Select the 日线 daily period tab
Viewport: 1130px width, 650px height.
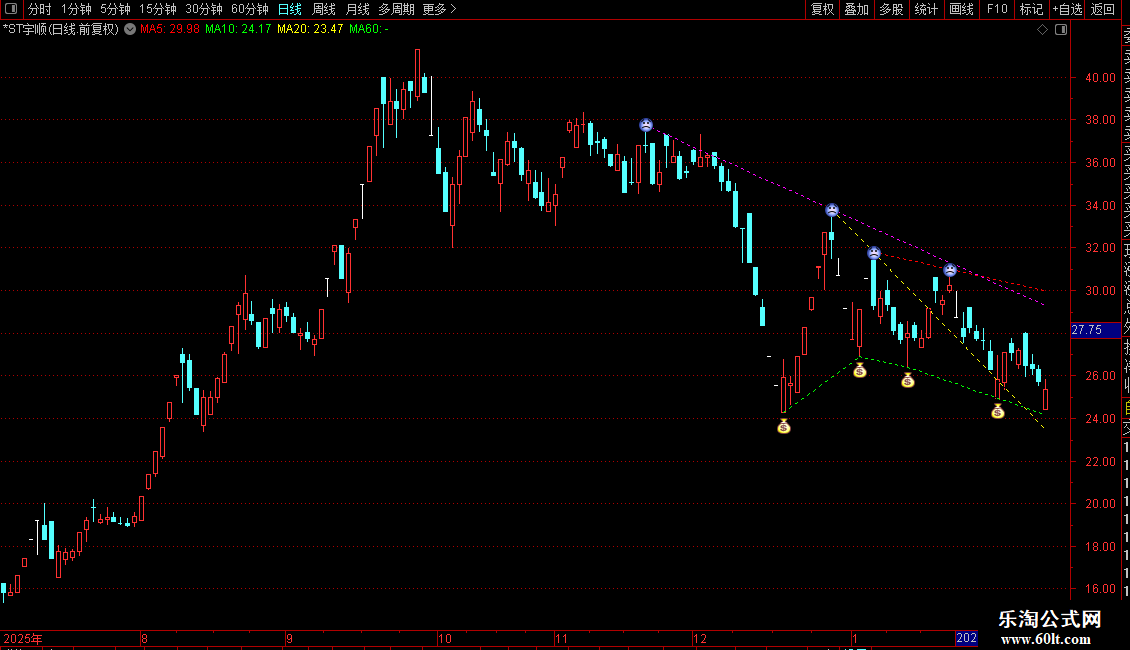pos(290,9)
